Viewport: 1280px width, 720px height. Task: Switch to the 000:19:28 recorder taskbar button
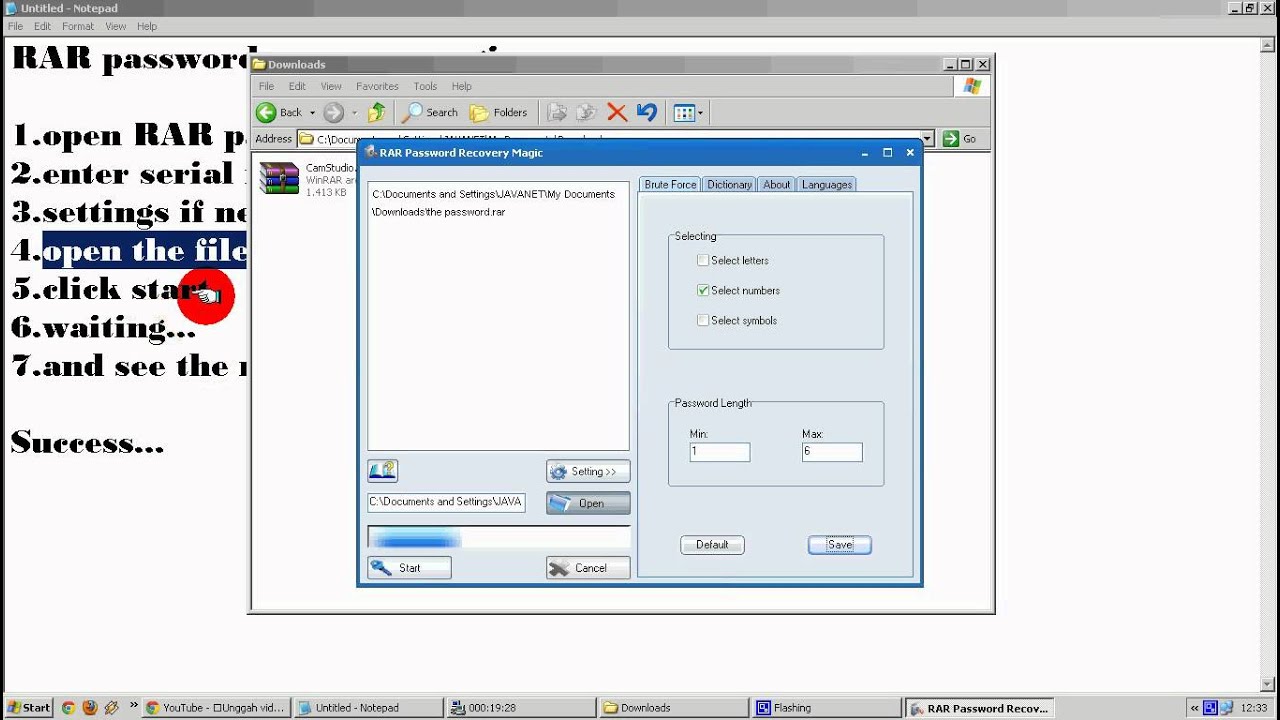pyautogui.click(x=522, y=707)
